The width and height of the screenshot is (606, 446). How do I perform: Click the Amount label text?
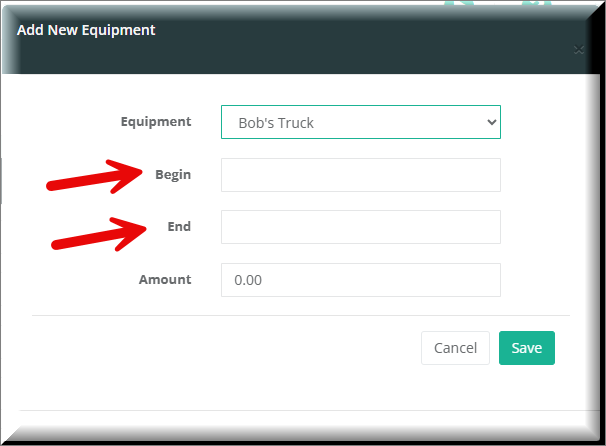point(165,279)
